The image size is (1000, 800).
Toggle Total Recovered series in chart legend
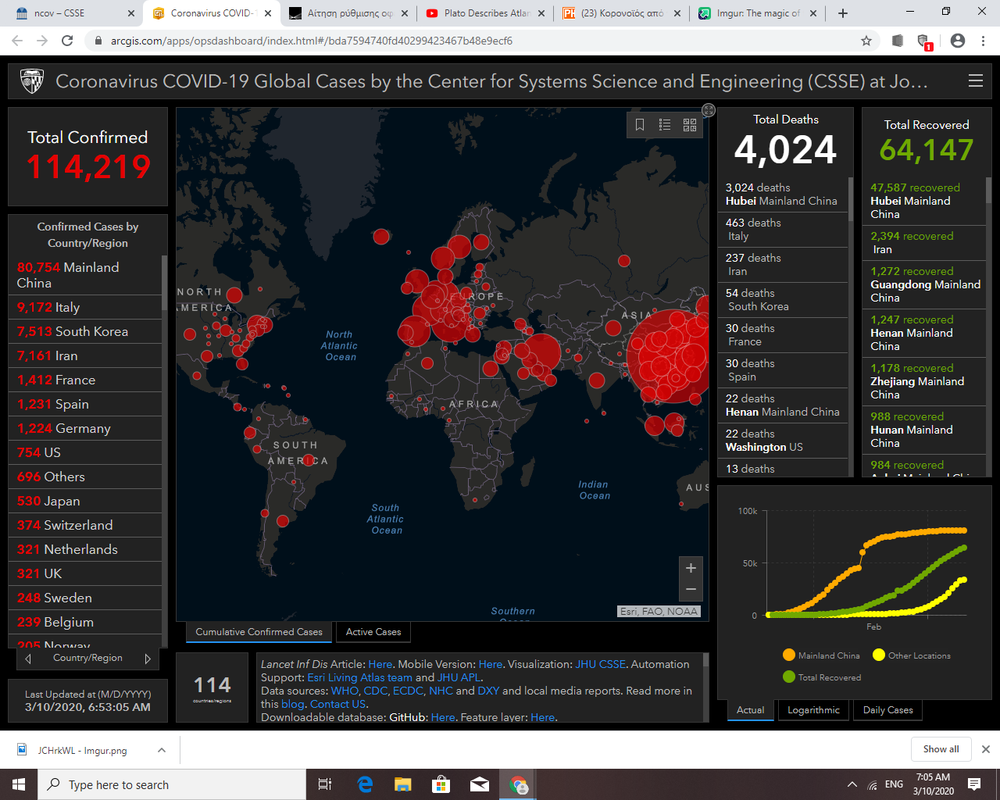point(821,677)
